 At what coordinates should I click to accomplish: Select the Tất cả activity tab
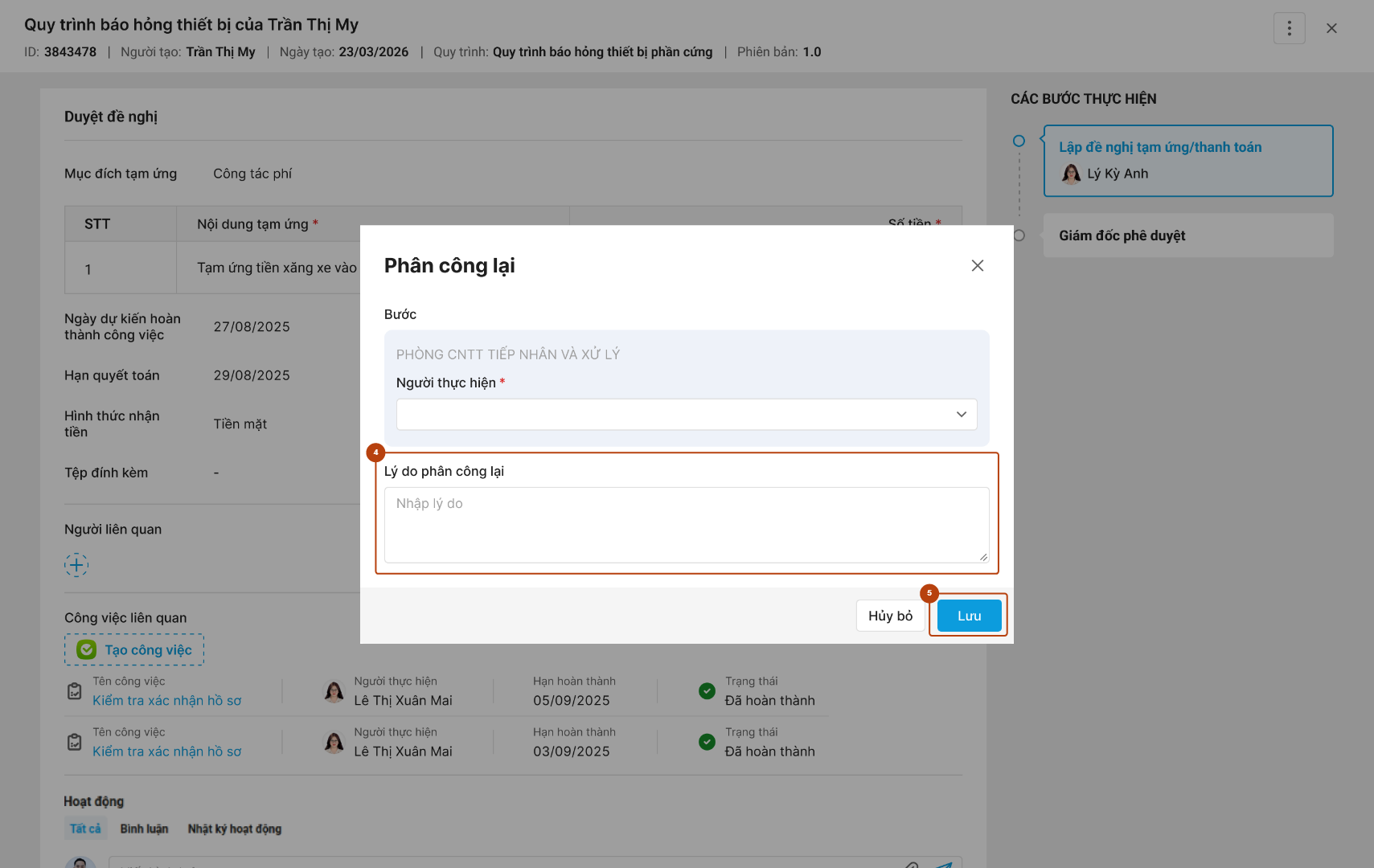[x=85, y=829]
